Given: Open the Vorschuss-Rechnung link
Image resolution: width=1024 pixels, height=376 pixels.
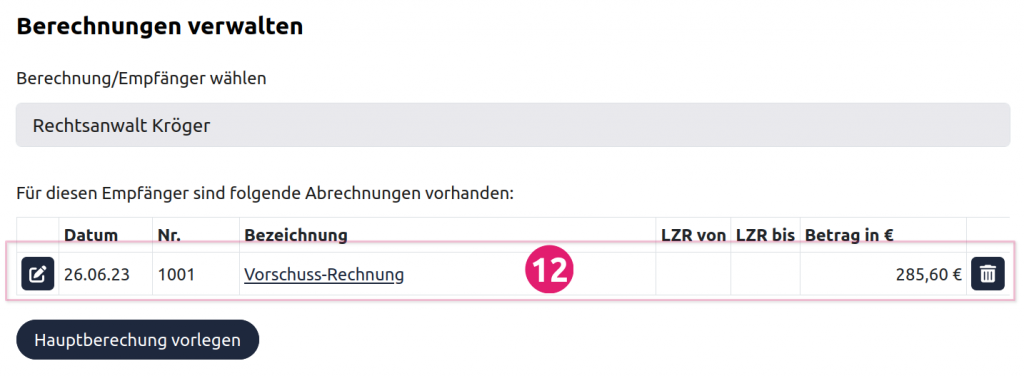Looking at the screenshot, I should coord(324,275).
